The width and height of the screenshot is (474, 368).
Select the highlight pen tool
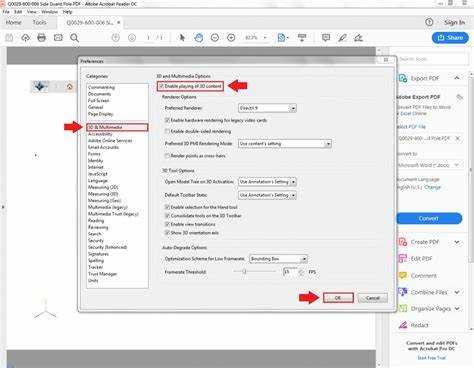(342, 38)
